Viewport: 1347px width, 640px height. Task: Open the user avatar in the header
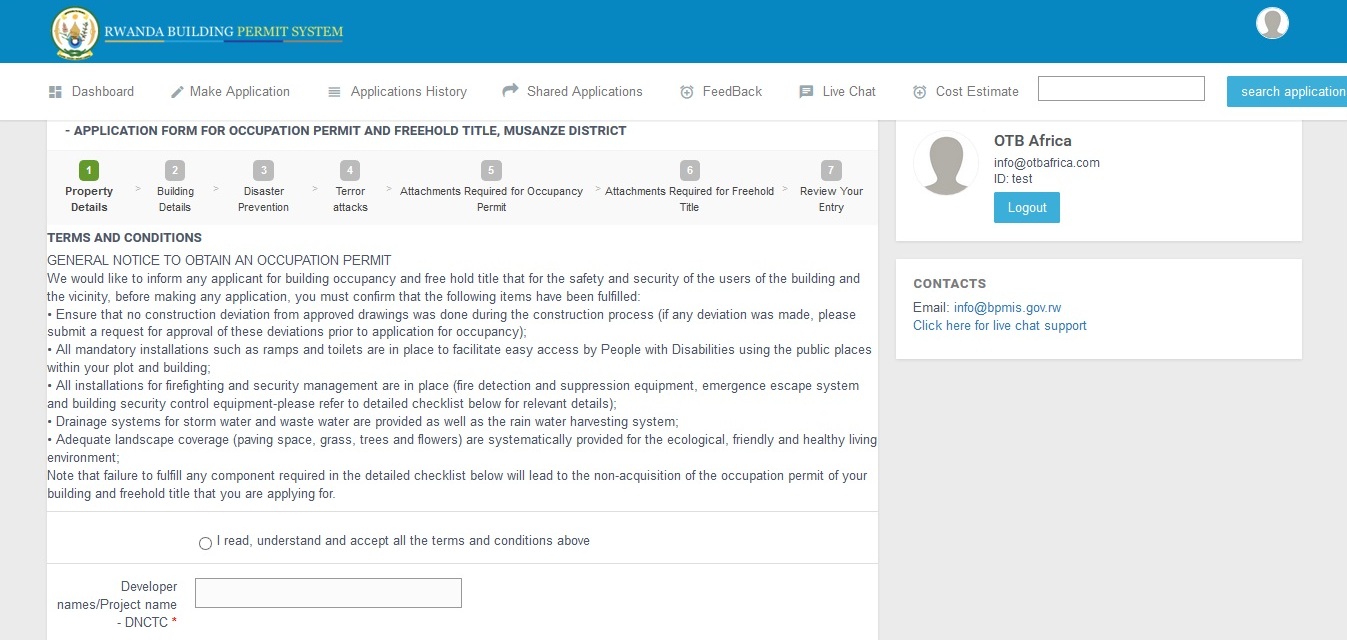tap(1272, 23)
